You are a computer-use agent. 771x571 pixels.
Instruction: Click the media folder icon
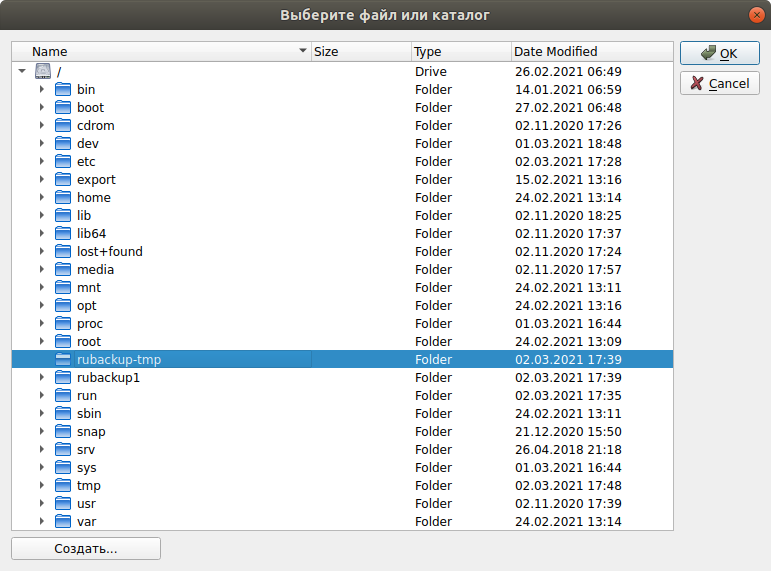pos(63,270)
